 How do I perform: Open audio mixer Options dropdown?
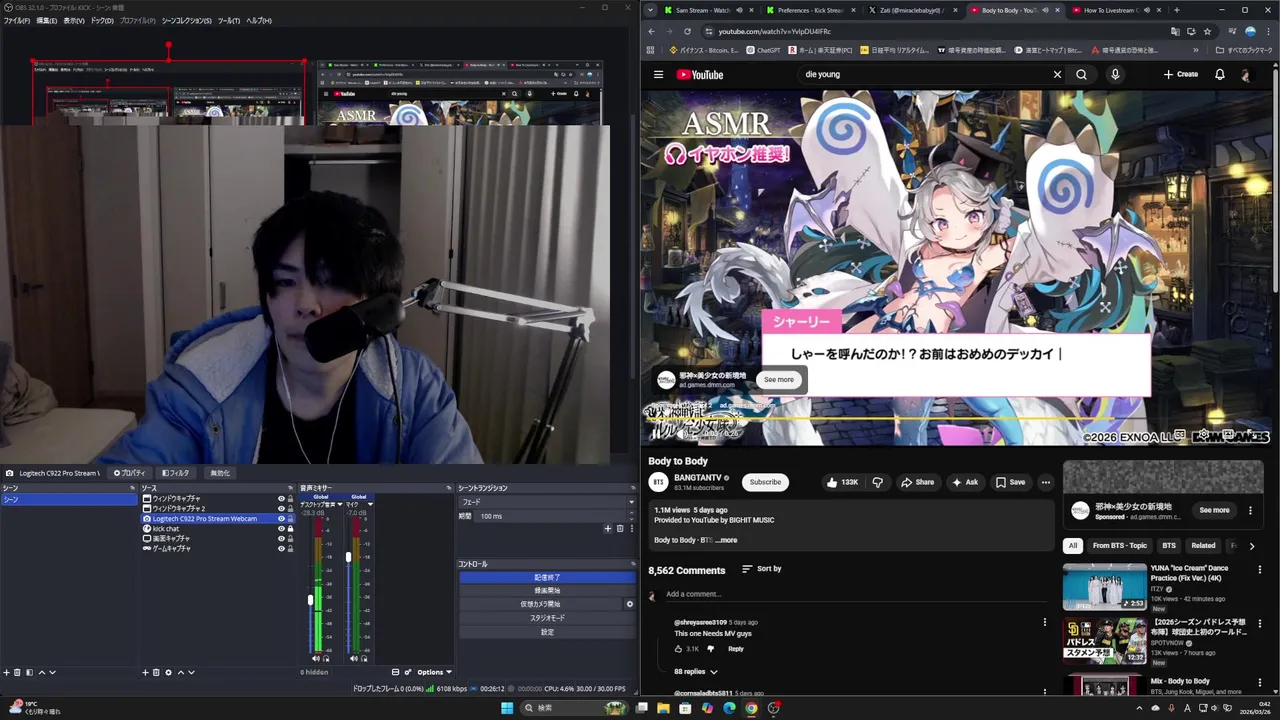point(434,672)
